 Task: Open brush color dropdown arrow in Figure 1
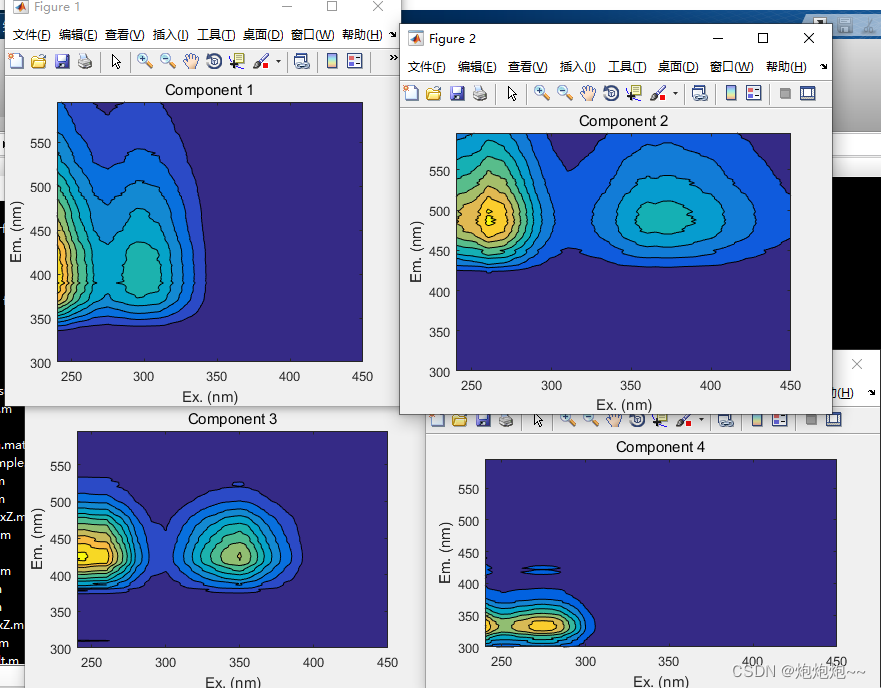tap(278, 61)
